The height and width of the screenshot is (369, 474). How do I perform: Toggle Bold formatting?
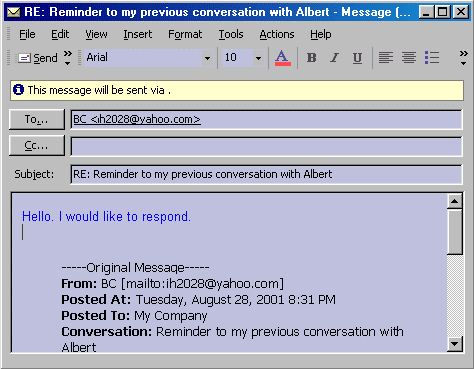(x=312, y=58)
